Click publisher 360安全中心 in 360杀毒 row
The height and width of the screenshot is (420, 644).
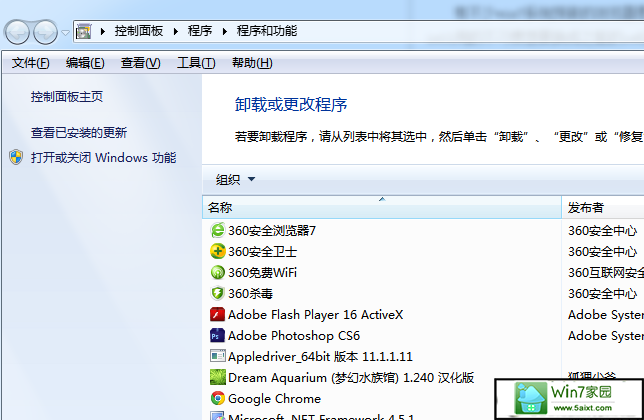[x=603, y=294]
